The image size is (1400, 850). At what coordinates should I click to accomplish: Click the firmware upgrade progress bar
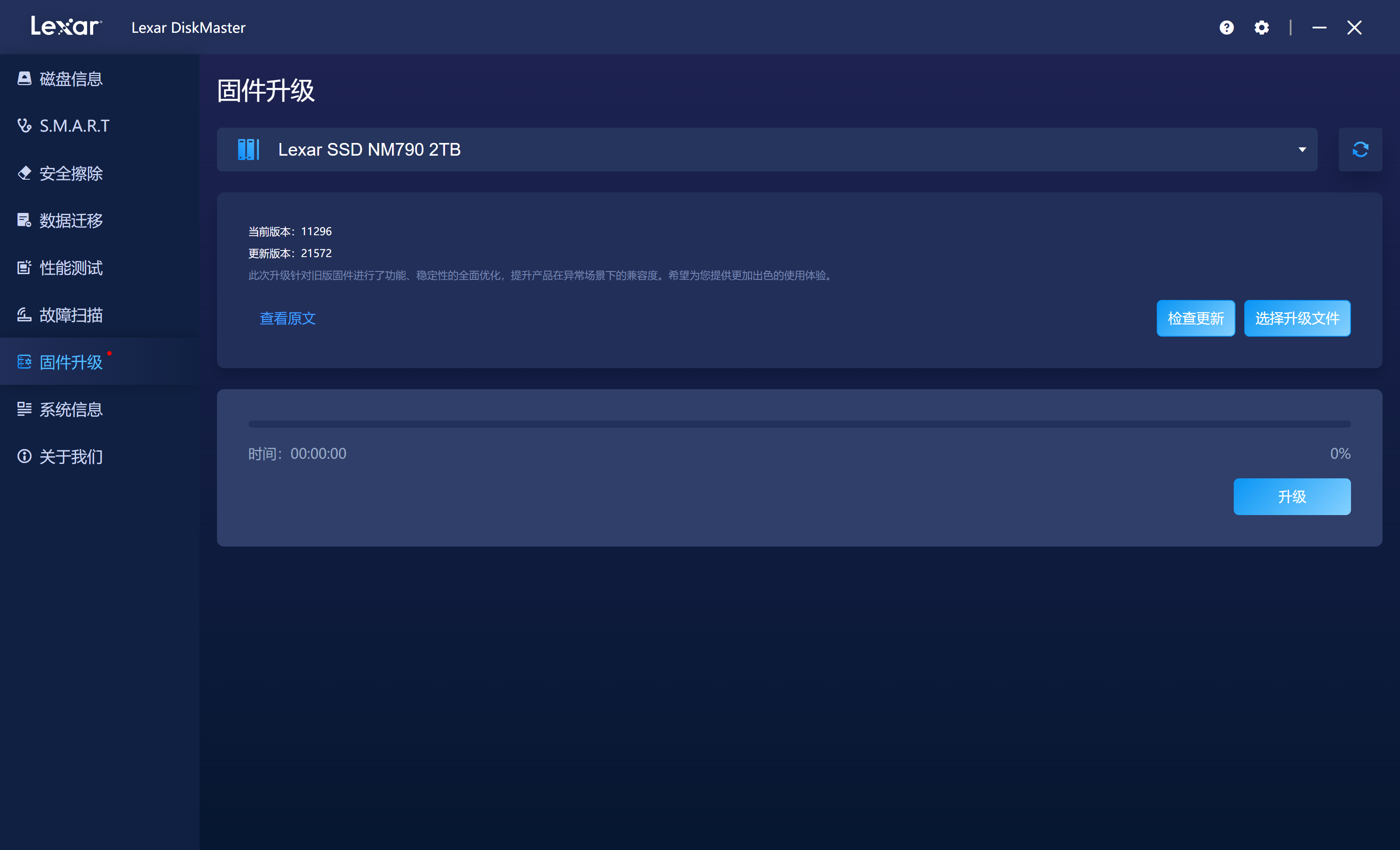(x=799, y=424)
